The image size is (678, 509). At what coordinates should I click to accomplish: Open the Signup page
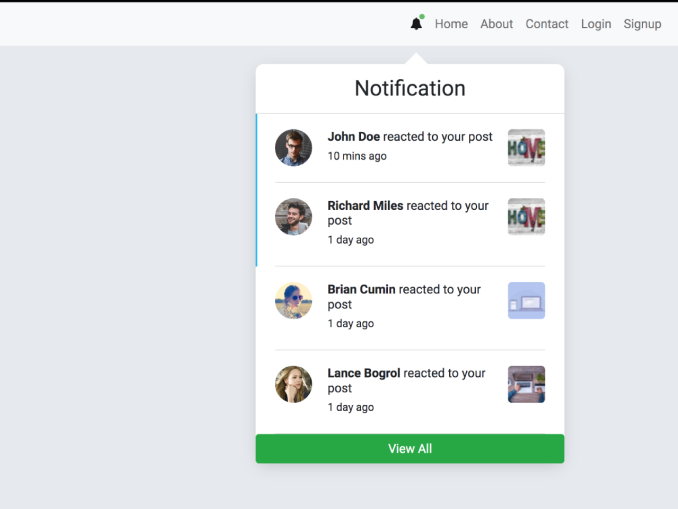coord(642,24)
